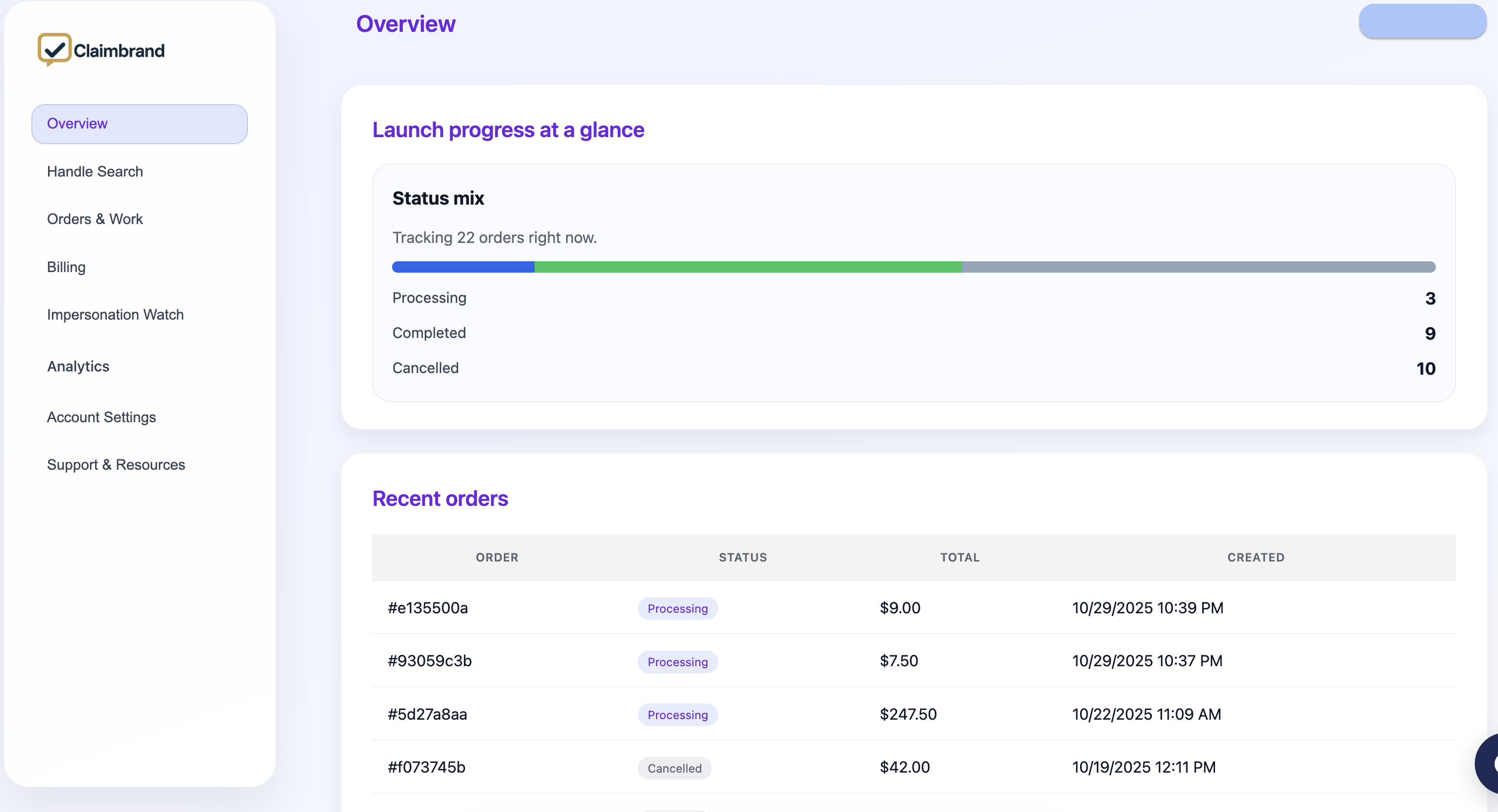The width and height of the screenshot is (1498, 812).
Task: Click the green Completed segment of status bar
Action: click(x=748, y=267)
